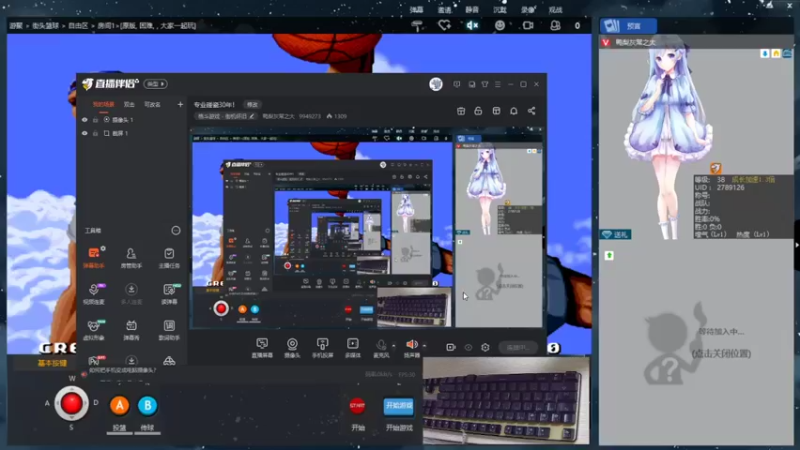Open the hexagon settings gear in bottom bar
This screenshot has width=800, height=450.
point(485,347)
